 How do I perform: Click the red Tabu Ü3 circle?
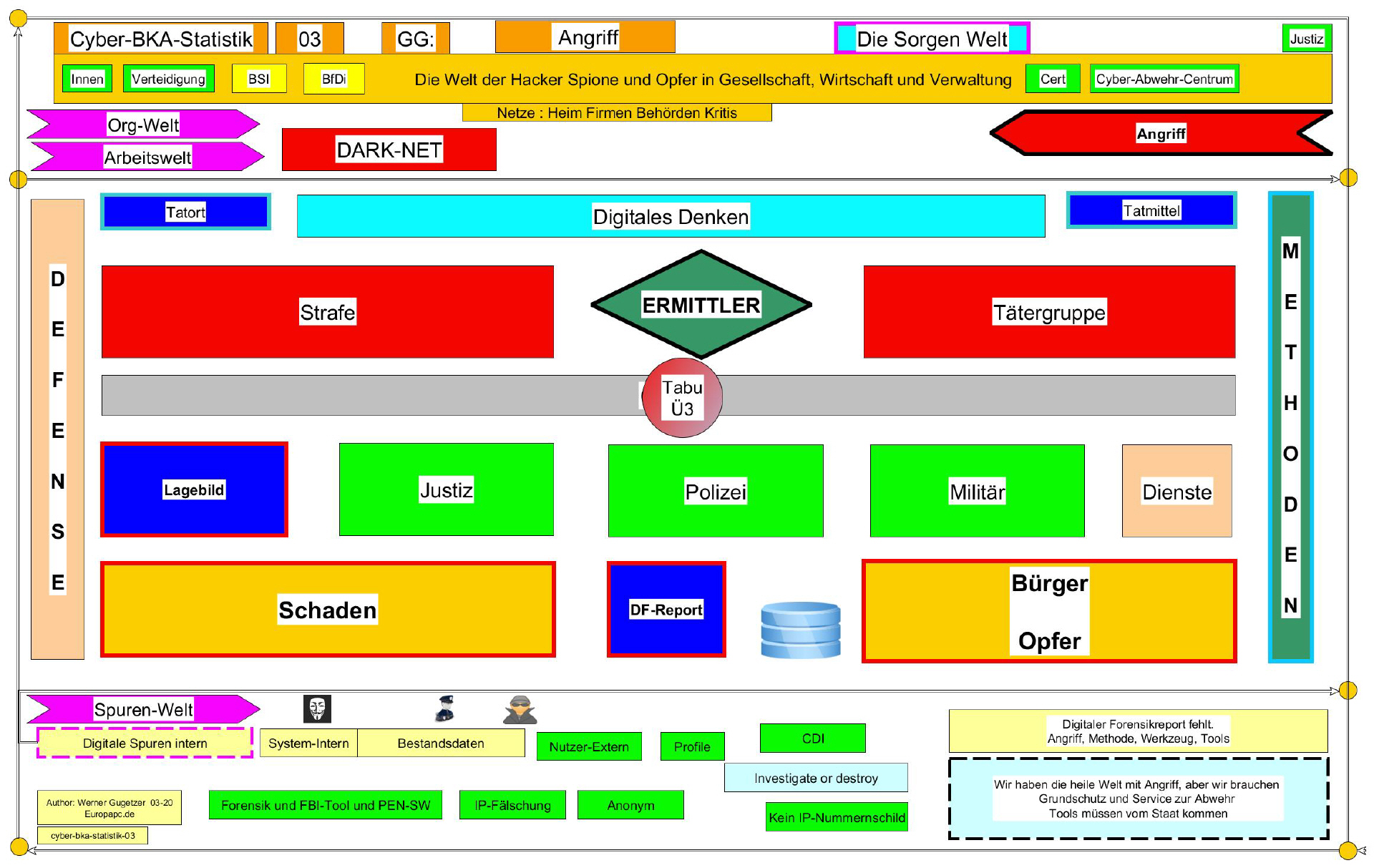[682, 398]
